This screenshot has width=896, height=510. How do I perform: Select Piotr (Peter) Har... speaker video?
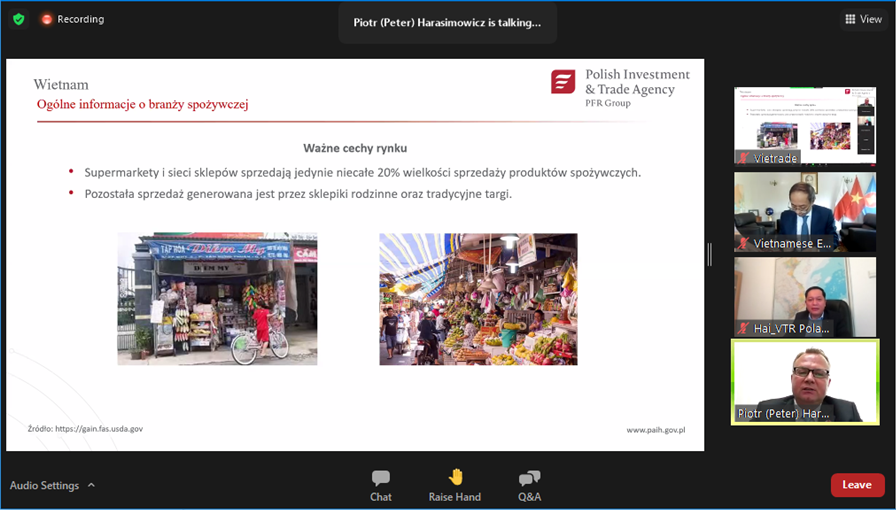pyautogui.click(x=805, y=380)
